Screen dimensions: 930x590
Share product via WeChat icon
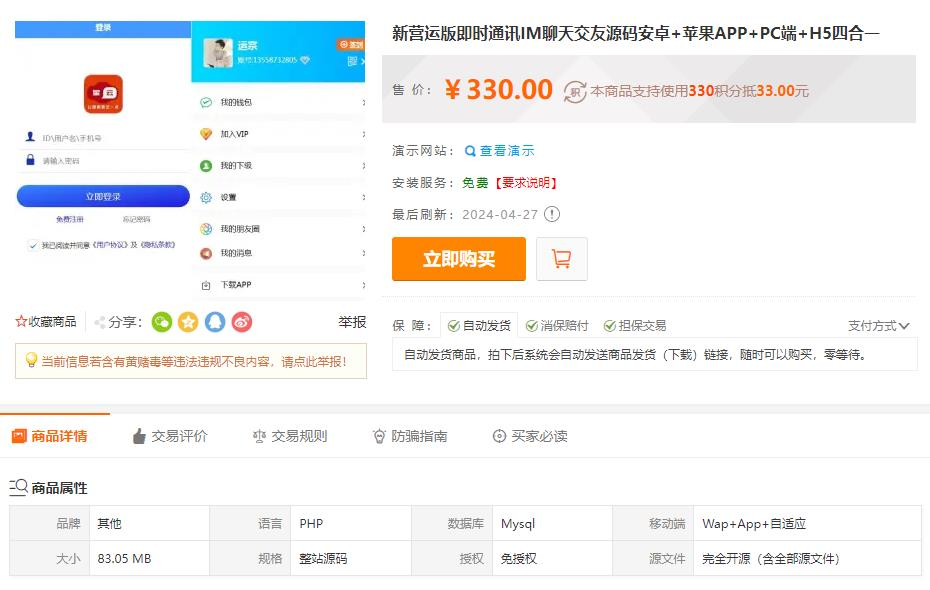point(162,322)
